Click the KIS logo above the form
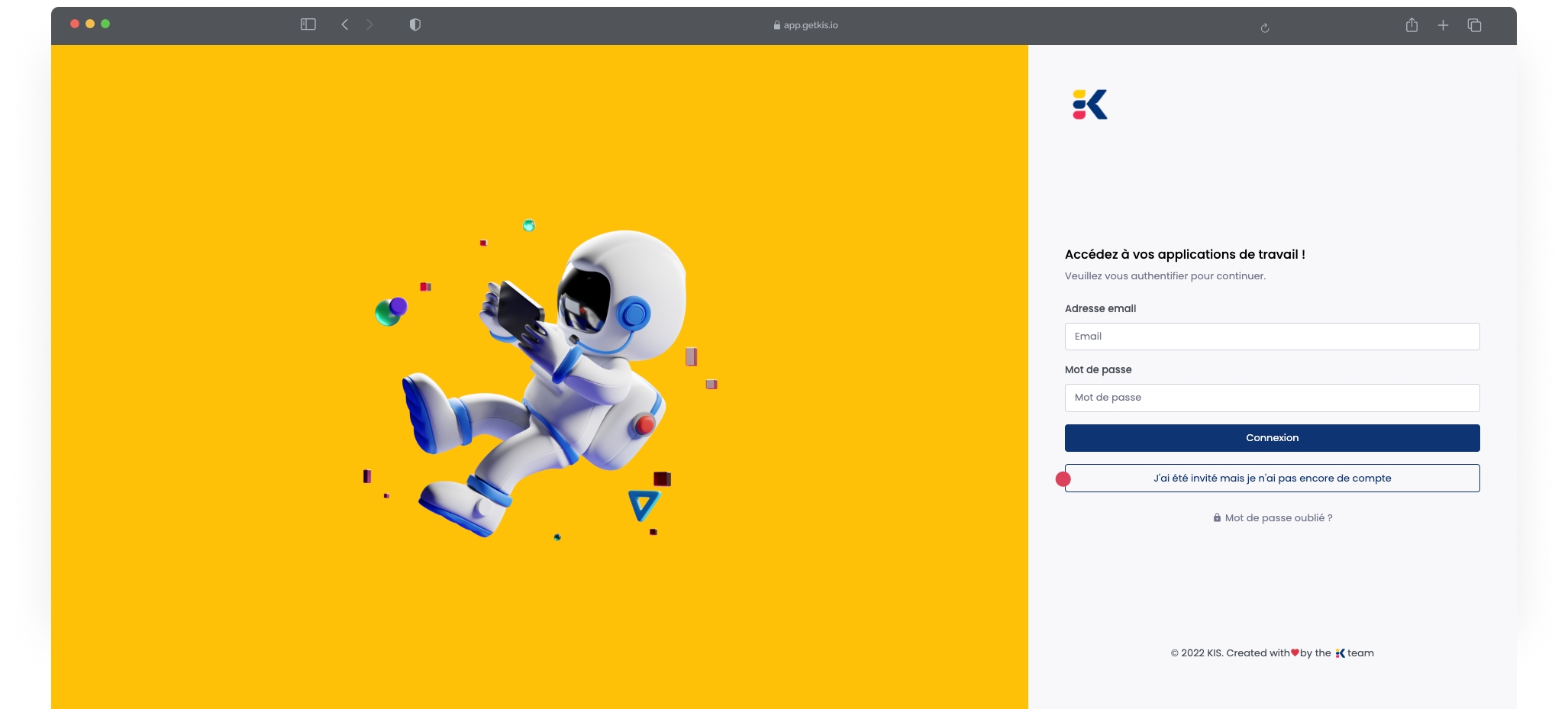Viewport: 1568px width, 709px height. (x=1089, y=105)
